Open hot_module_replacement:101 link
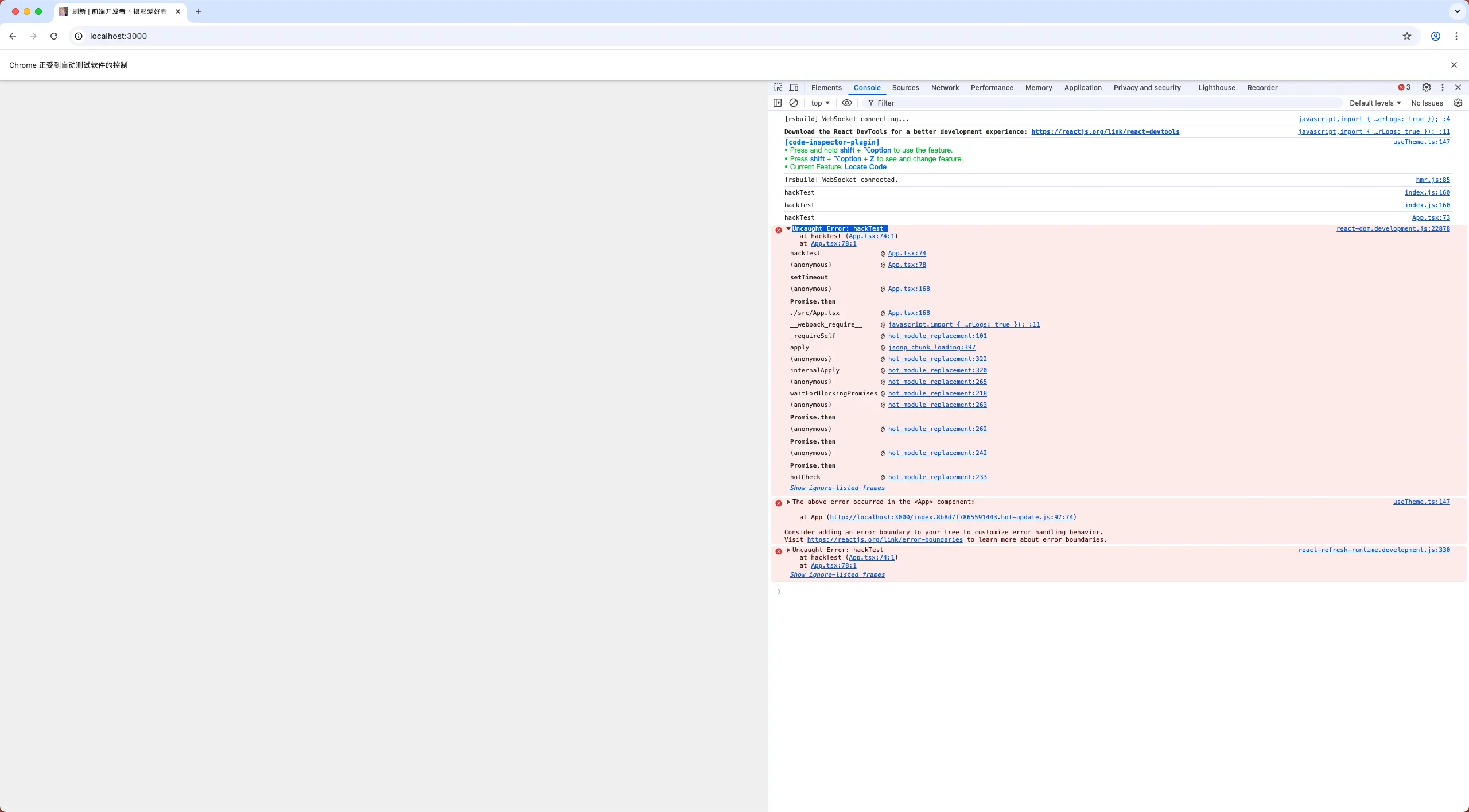Screen dimensions: 1469x812 pyautogui.click(x=938, y=336)
